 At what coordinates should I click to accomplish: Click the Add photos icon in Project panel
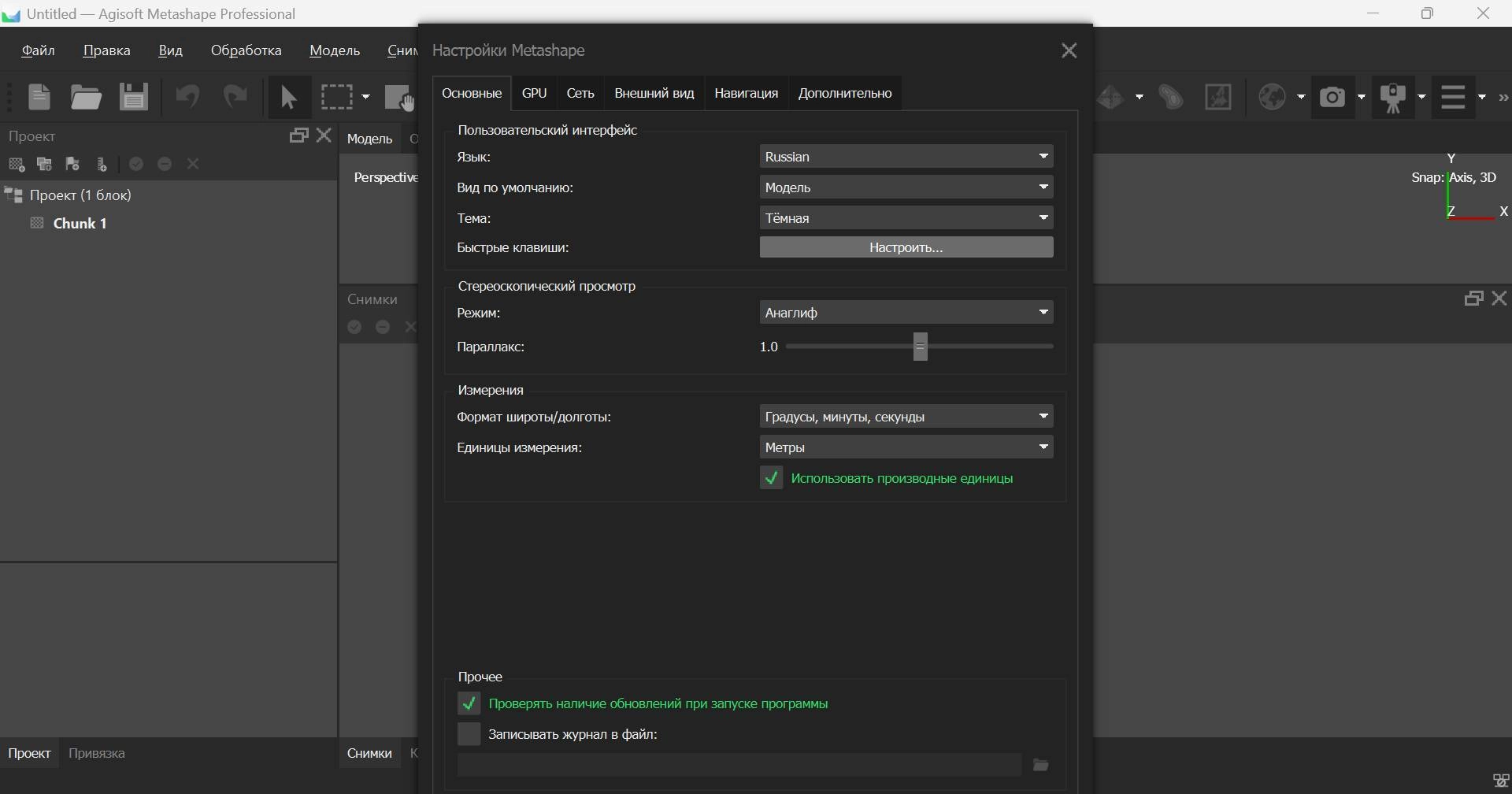[x=45, y=164]
